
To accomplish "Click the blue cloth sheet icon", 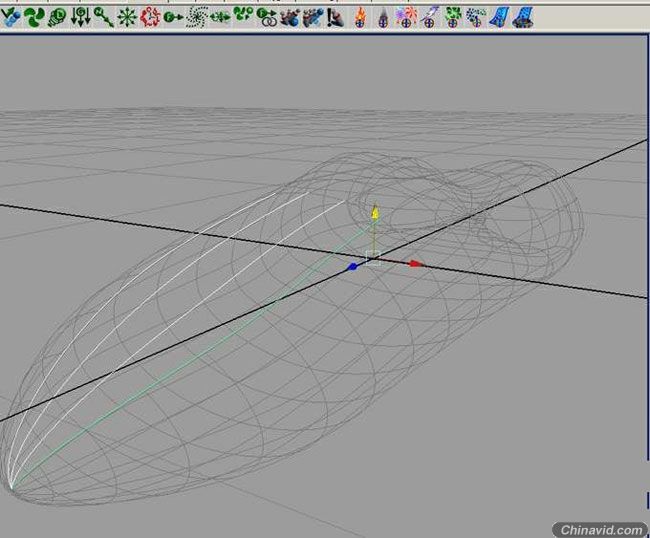I will point(499,17).
